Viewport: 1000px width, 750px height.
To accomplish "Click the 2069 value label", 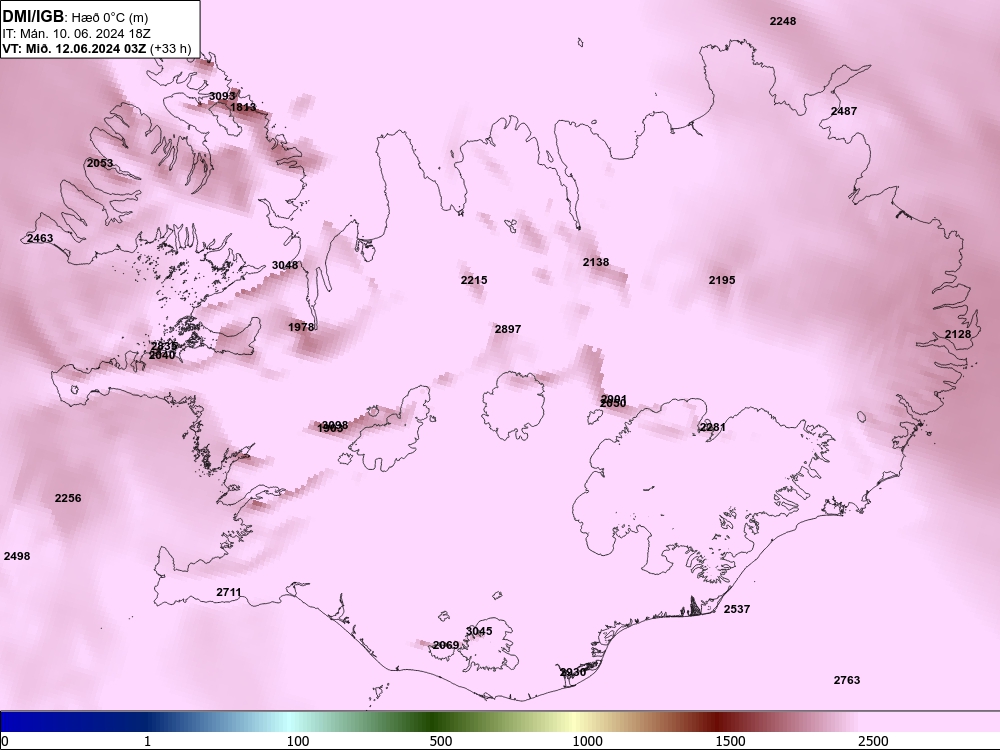I will (x=446, y=645).
